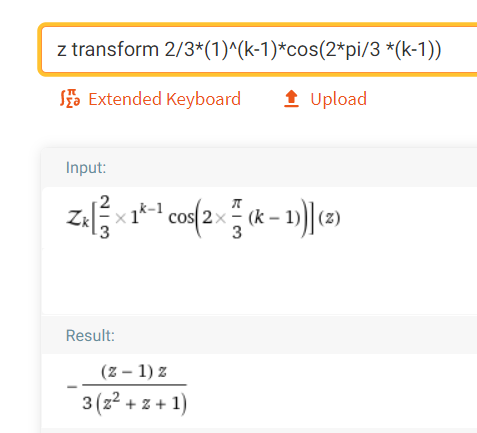Select the Result pod header label
The height and width of the screenshot is (433, 477).
coord(90,335)
